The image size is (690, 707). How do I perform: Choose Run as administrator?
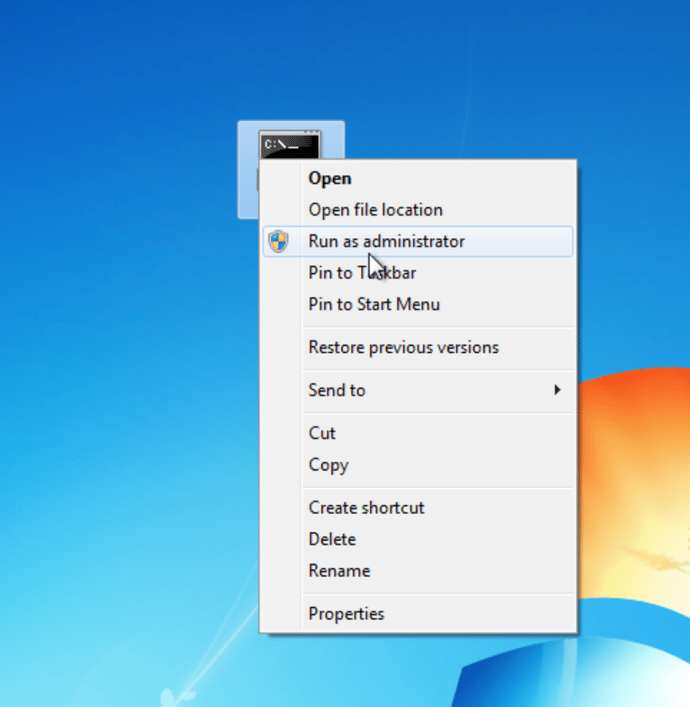click(x=386, y=241)
